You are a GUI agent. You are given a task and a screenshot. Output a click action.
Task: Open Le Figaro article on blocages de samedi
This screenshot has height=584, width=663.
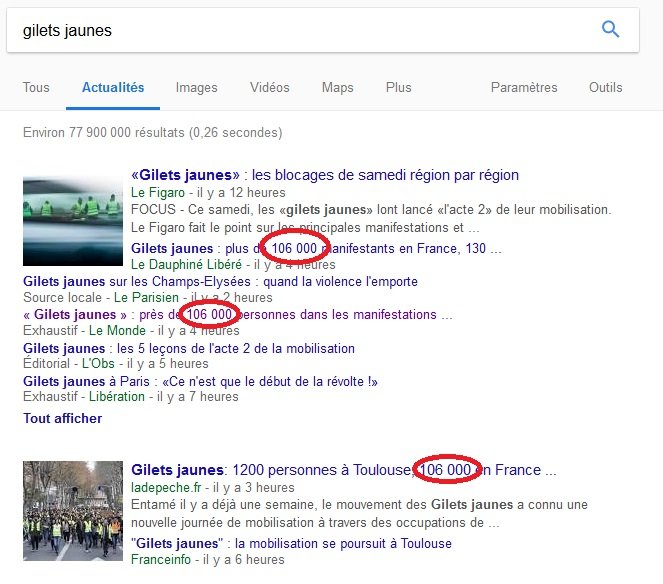coord(325,175)
